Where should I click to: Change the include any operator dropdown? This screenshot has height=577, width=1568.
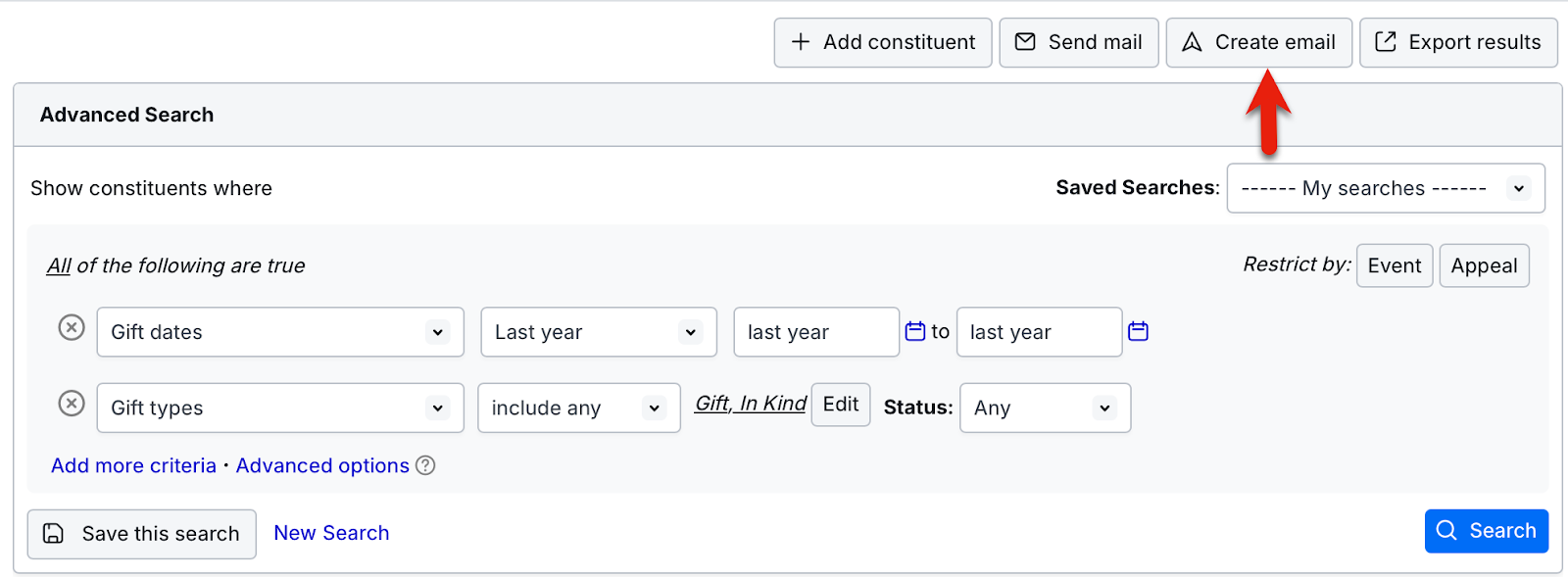click(578, 408)
